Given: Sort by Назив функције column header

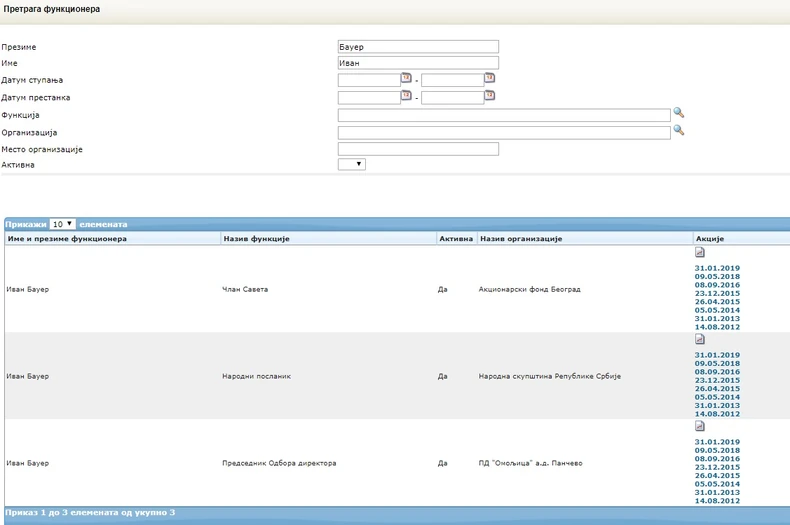Looking at the screenshot, I should 255,239.
